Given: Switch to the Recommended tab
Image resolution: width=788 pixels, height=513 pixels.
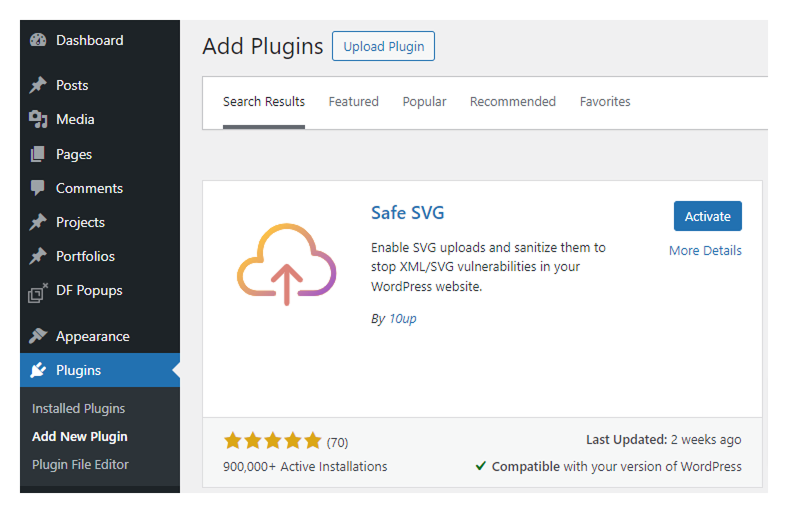Looking at the screenshot, I should tap(513, 102).
